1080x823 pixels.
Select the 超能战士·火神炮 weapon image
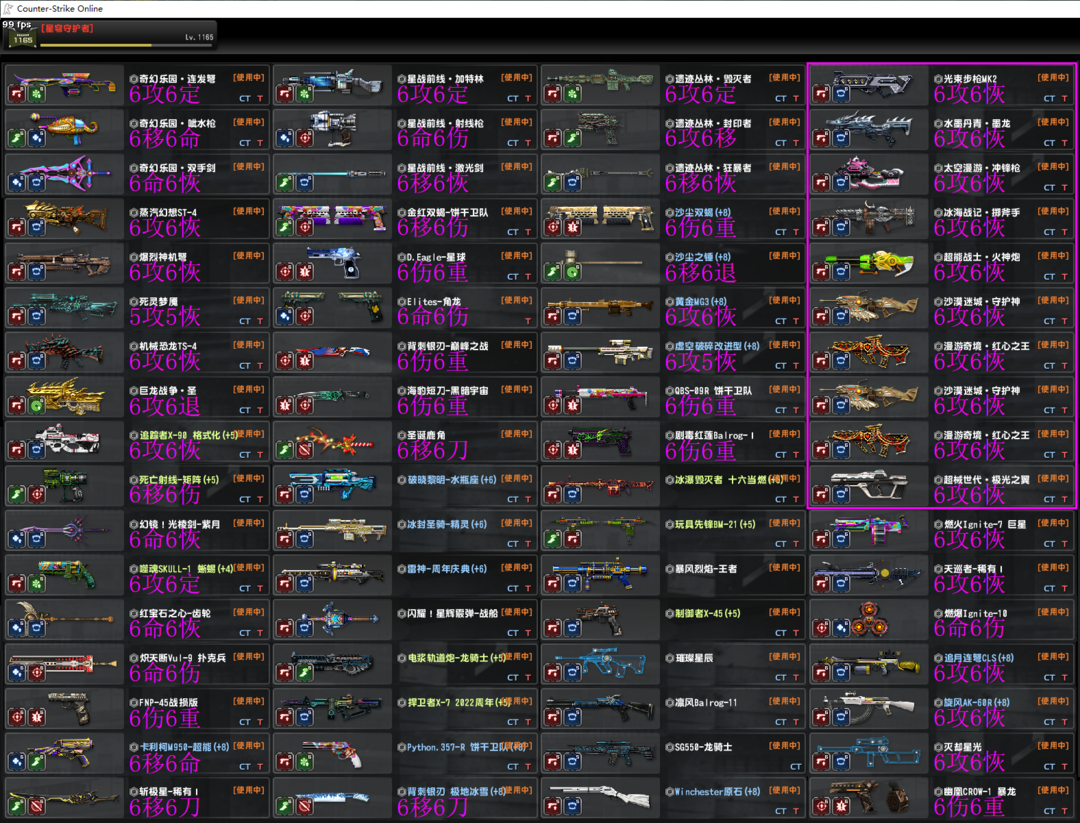(x=863, y=265)
